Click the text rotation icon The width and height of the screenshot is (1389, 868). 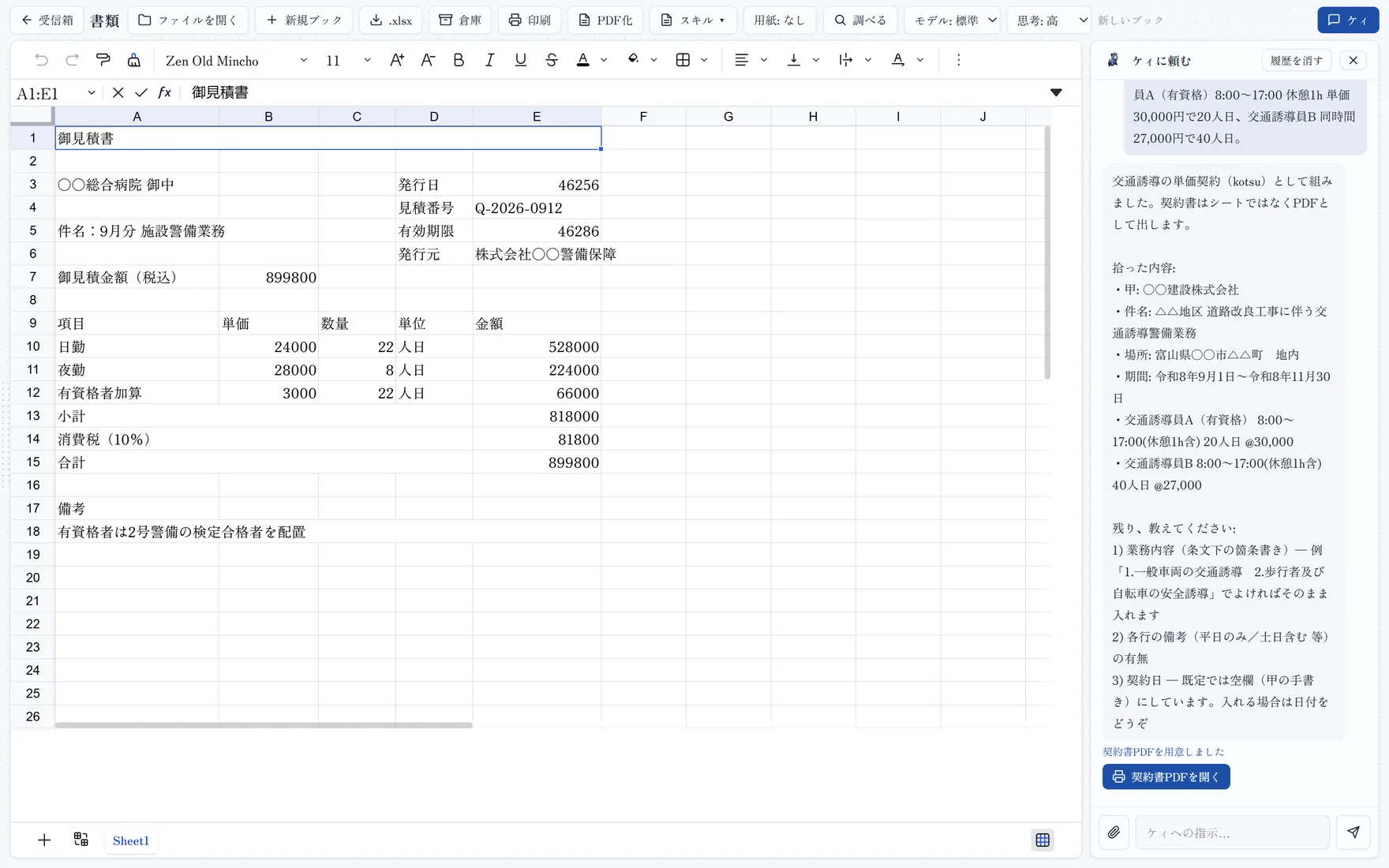click(898, 60)
